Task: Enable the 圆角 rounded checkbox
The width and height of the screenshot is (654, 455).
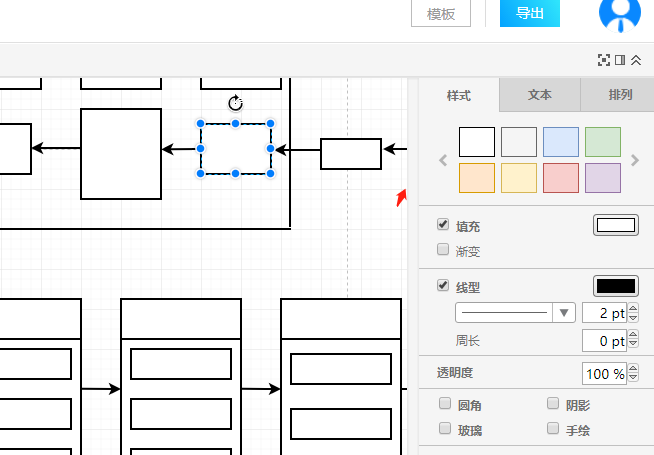Action: coord(445,403)
